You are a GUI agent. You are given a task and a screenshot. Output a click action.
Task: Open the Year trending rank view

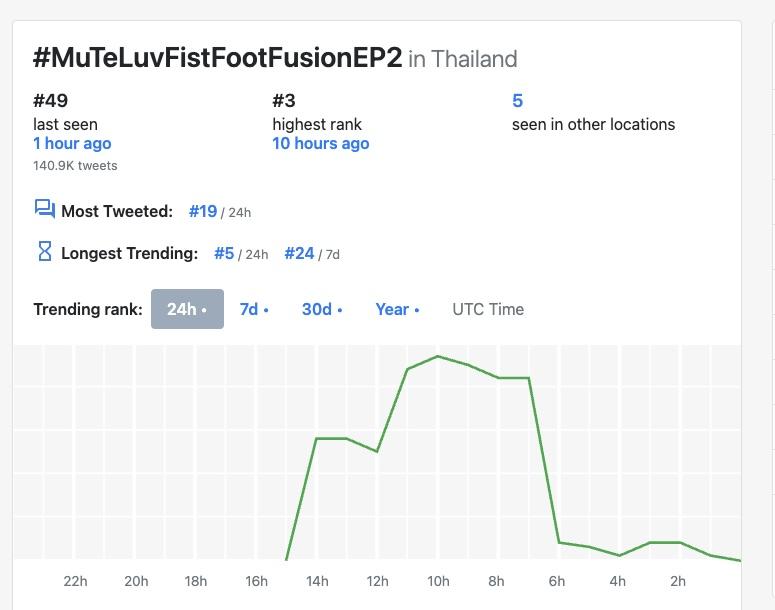point(397,309)
